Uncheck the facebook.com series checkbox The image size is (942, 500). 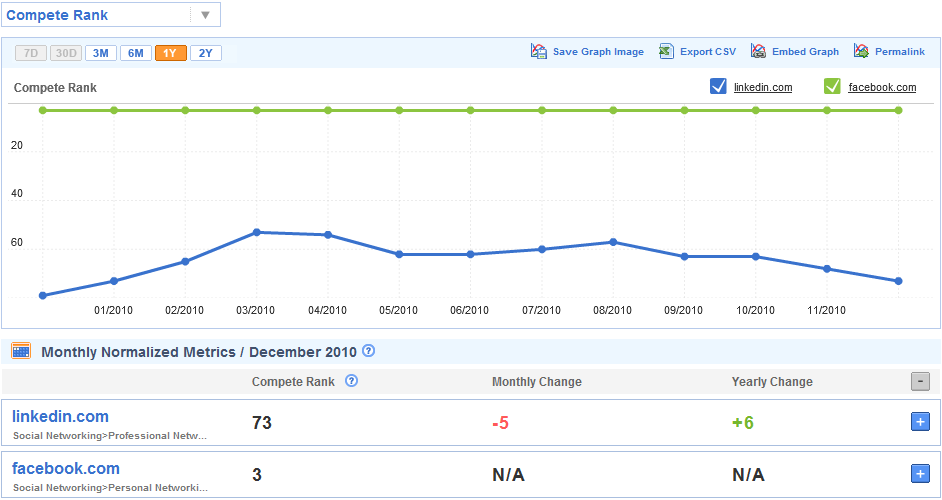coord(832,87)
